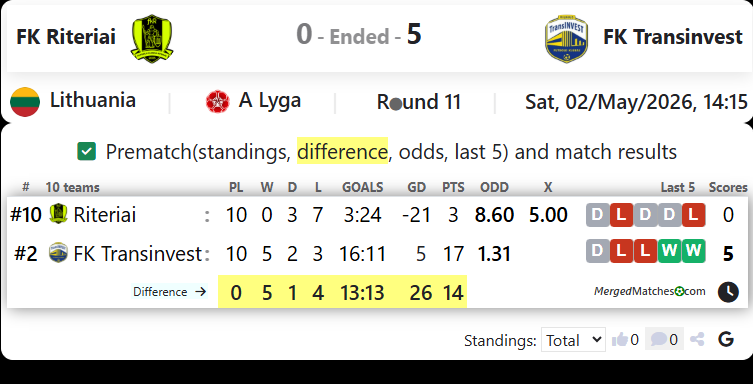Screen dimensions: 753x384
Task: Click the FK Transinvest team name header
Action: [x=673, y=37]
